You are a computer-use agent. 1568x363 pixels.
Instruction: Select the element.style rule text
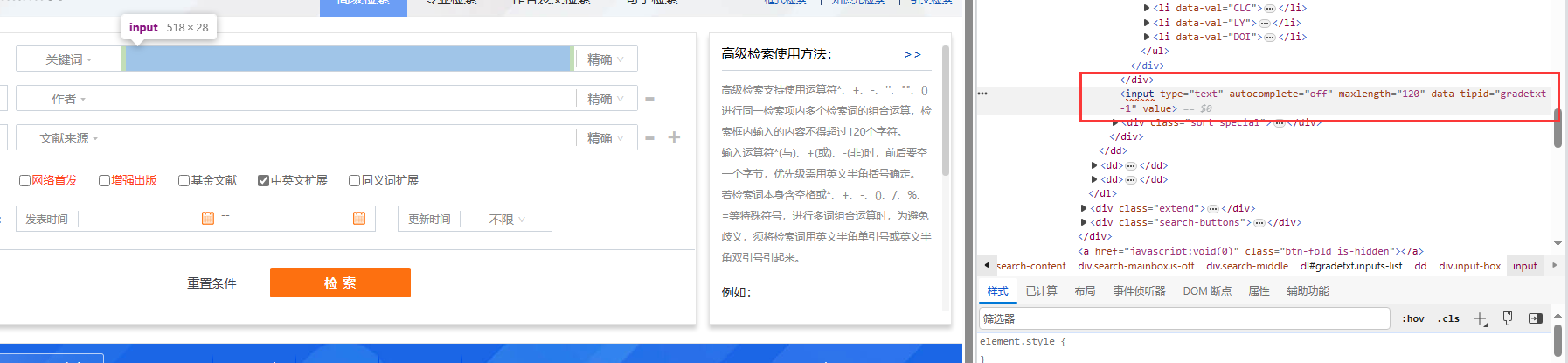[1023, 342]
